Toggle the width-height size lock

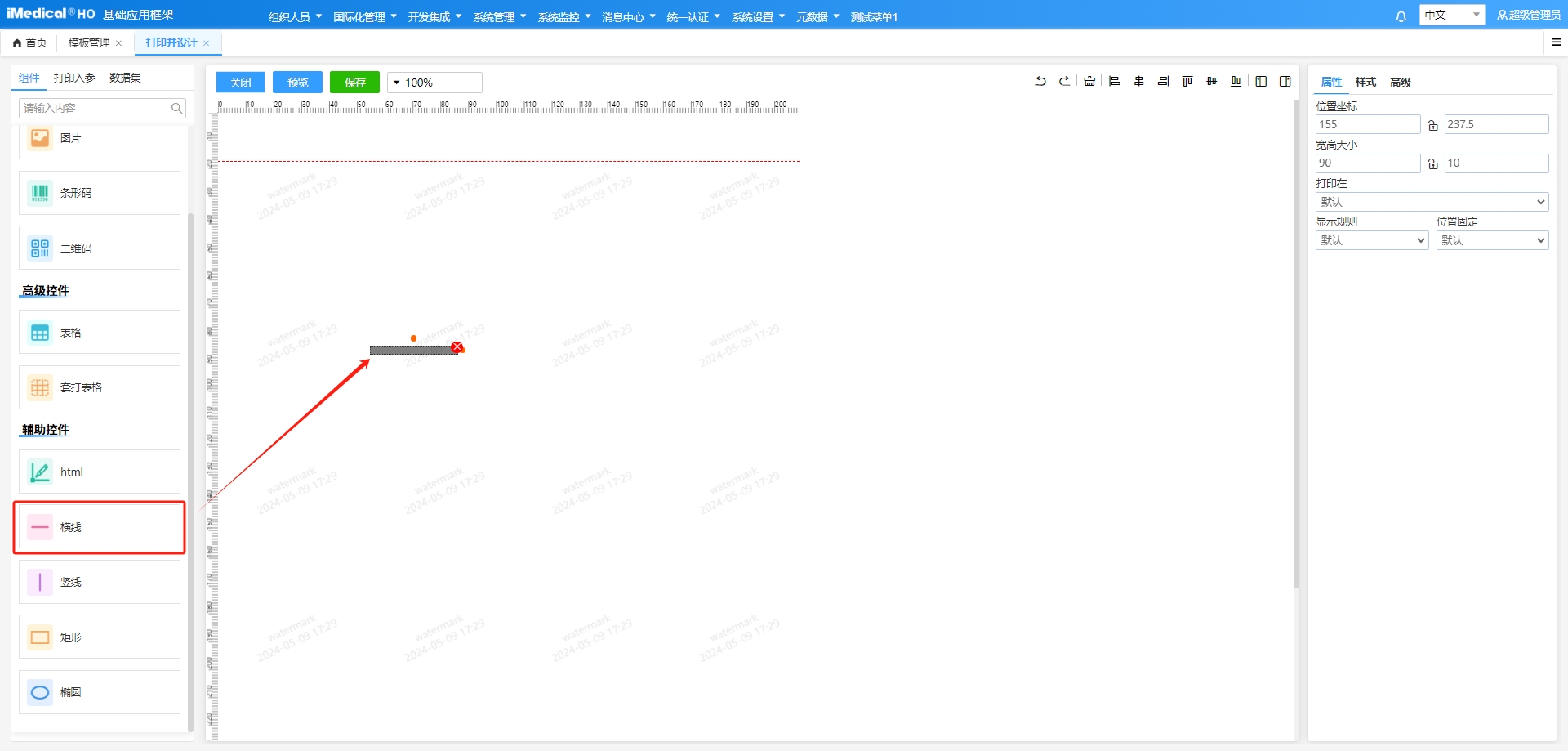(1432, 163)
